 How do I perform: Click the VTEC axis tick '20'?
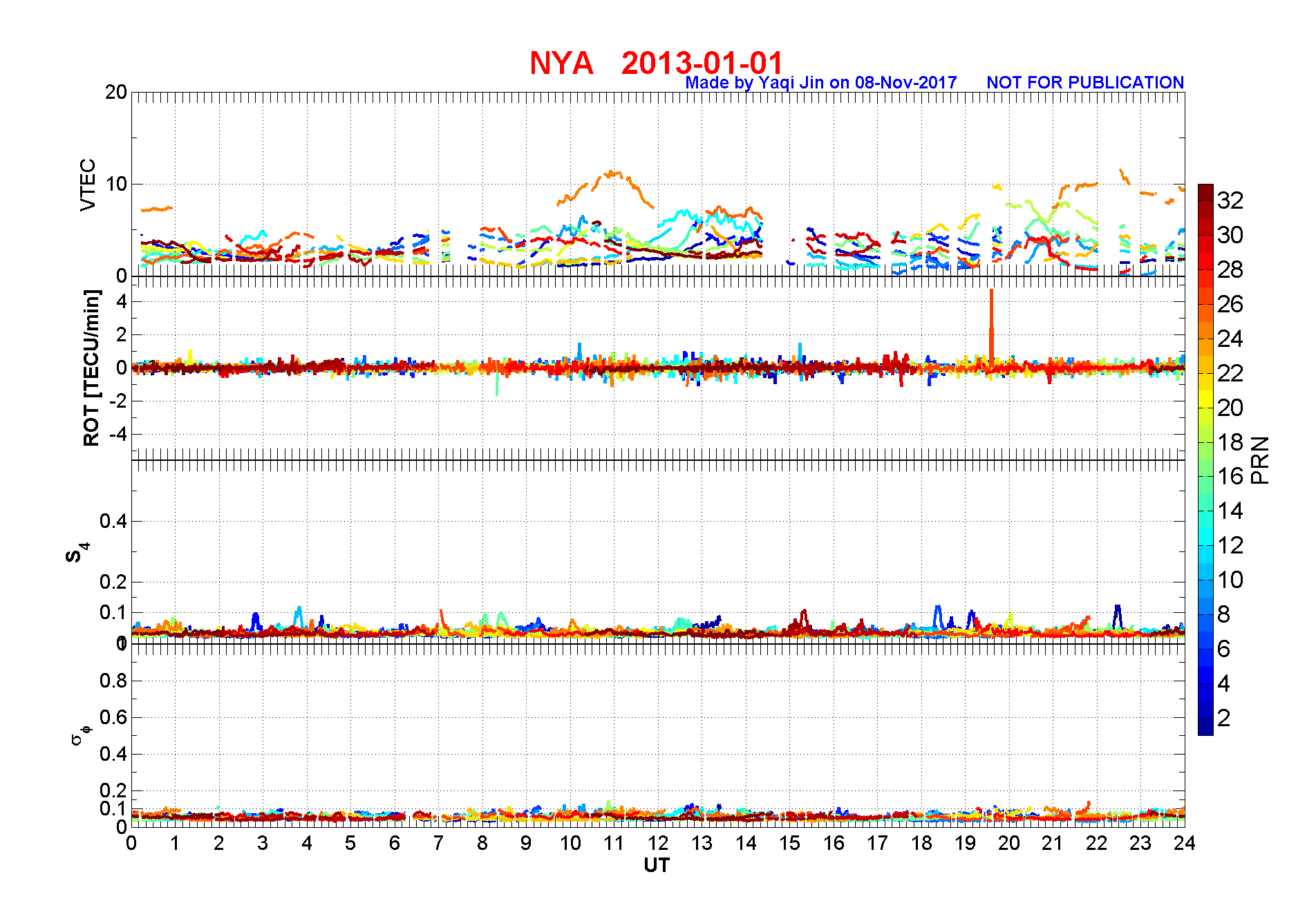point(116,92)
